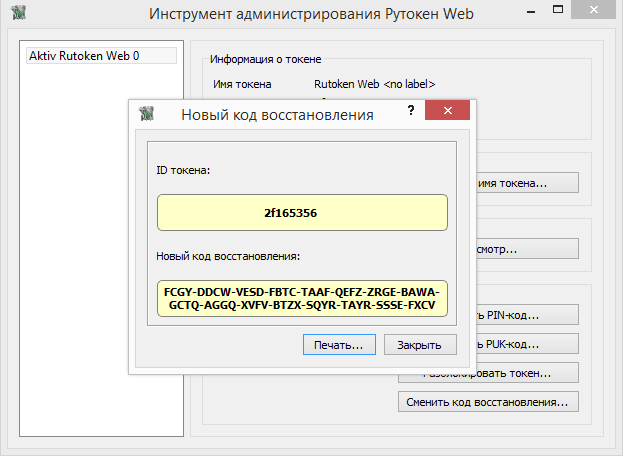Click the имя токена... button
This screenshot has height=456, width=623.
[x=527, y=183]
